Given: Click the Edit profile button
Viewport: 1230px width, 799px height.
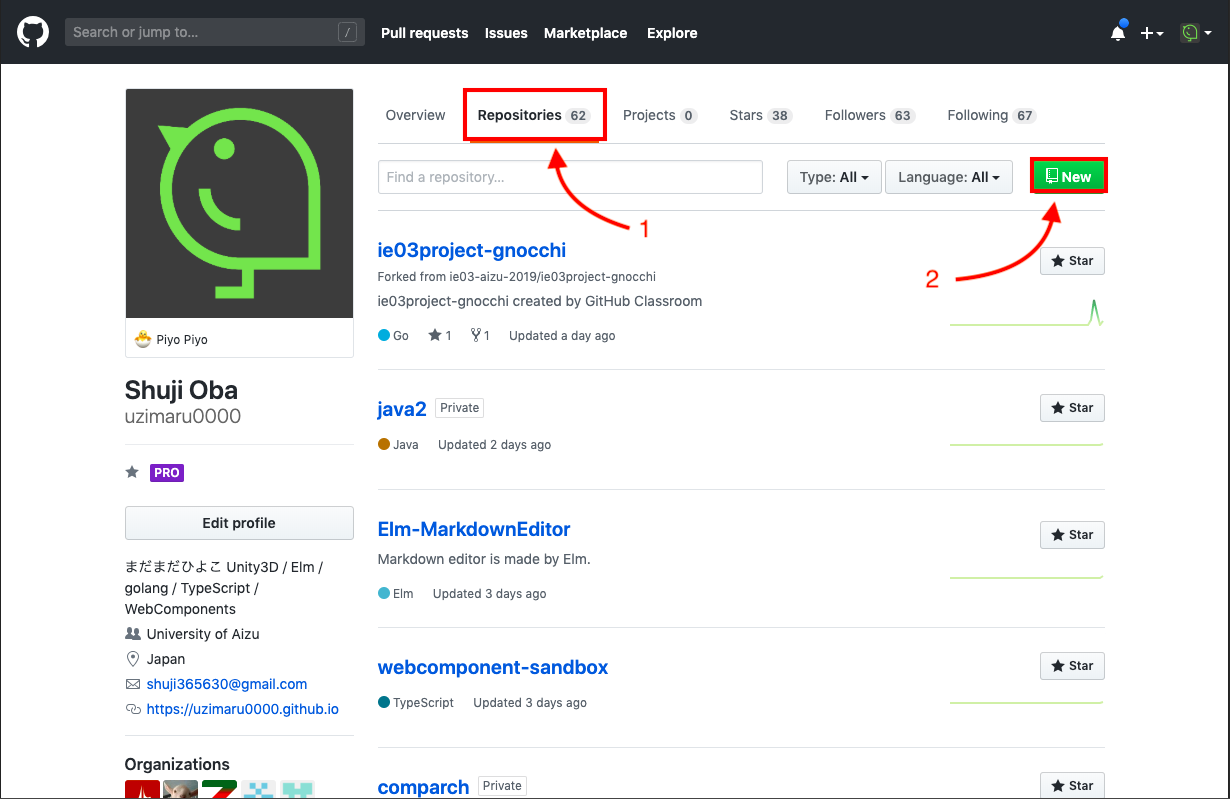Looking at the screenshot, I should (239, 523).
